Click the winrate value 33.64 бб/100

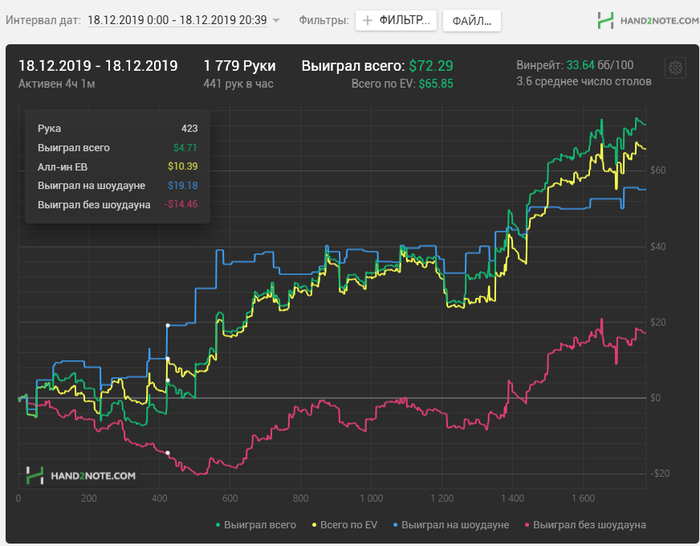(600, 65)
